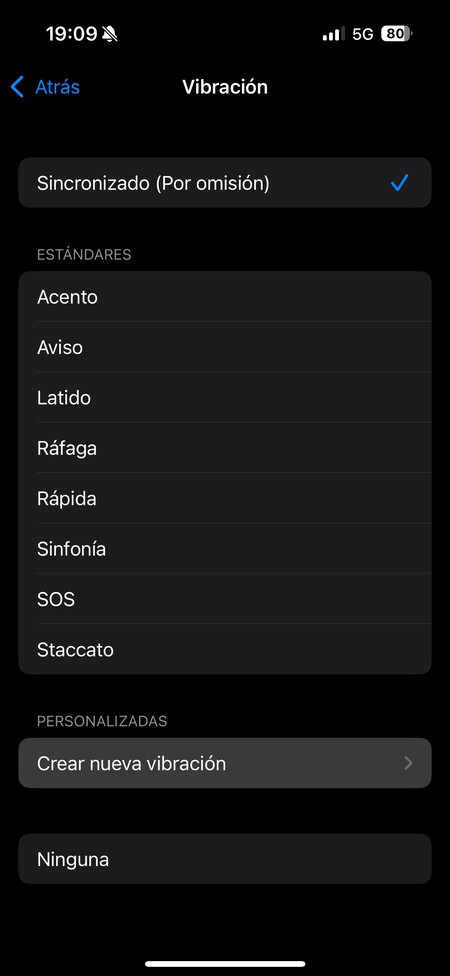Choose the Aviso vibration pattern
This screenshot has width=450, height=976.
coord(225,347)
